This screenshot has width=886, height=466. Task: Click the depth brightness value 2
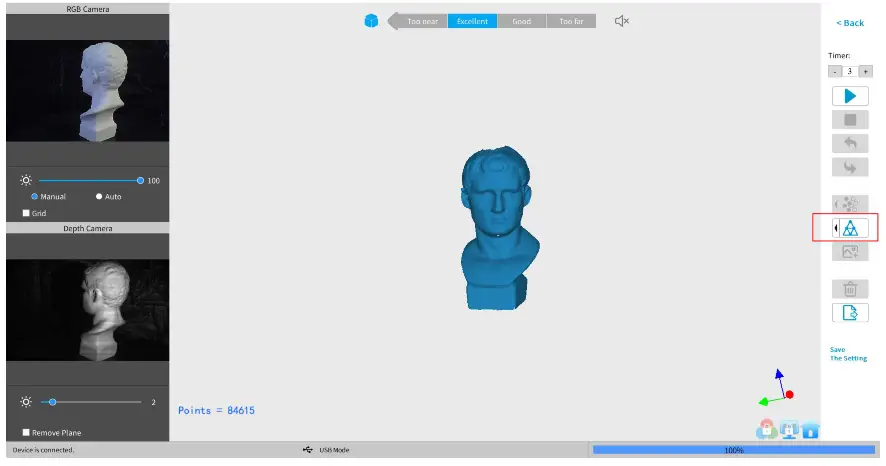(153, 402)
